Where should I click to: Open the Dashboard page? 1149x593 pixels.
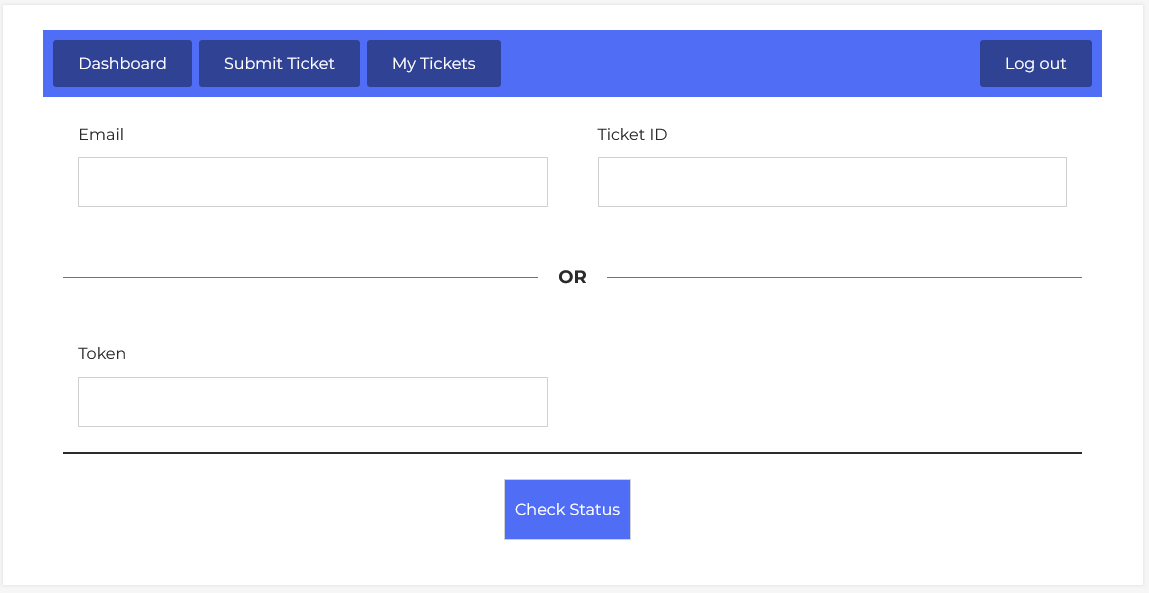122,64
